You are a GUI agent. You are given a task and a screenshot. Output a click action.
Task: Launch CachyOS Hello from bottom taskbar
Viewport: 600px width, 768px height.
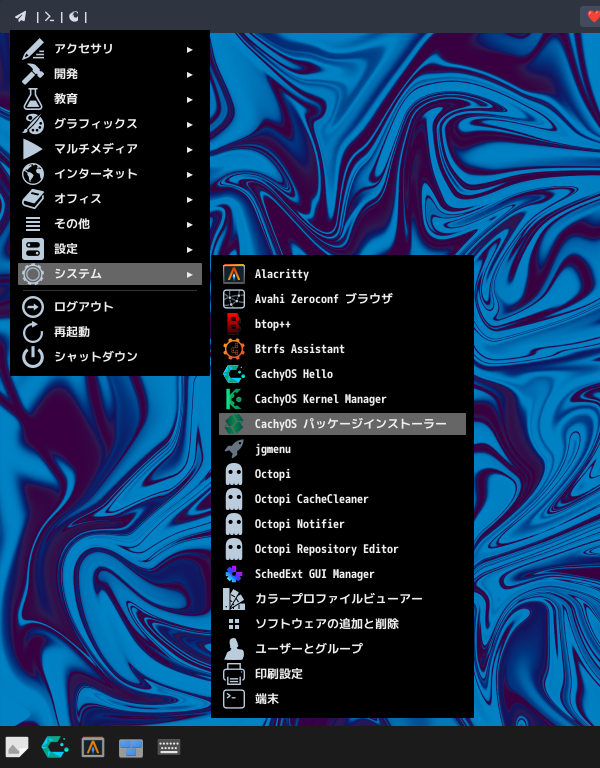pos(55,747)
